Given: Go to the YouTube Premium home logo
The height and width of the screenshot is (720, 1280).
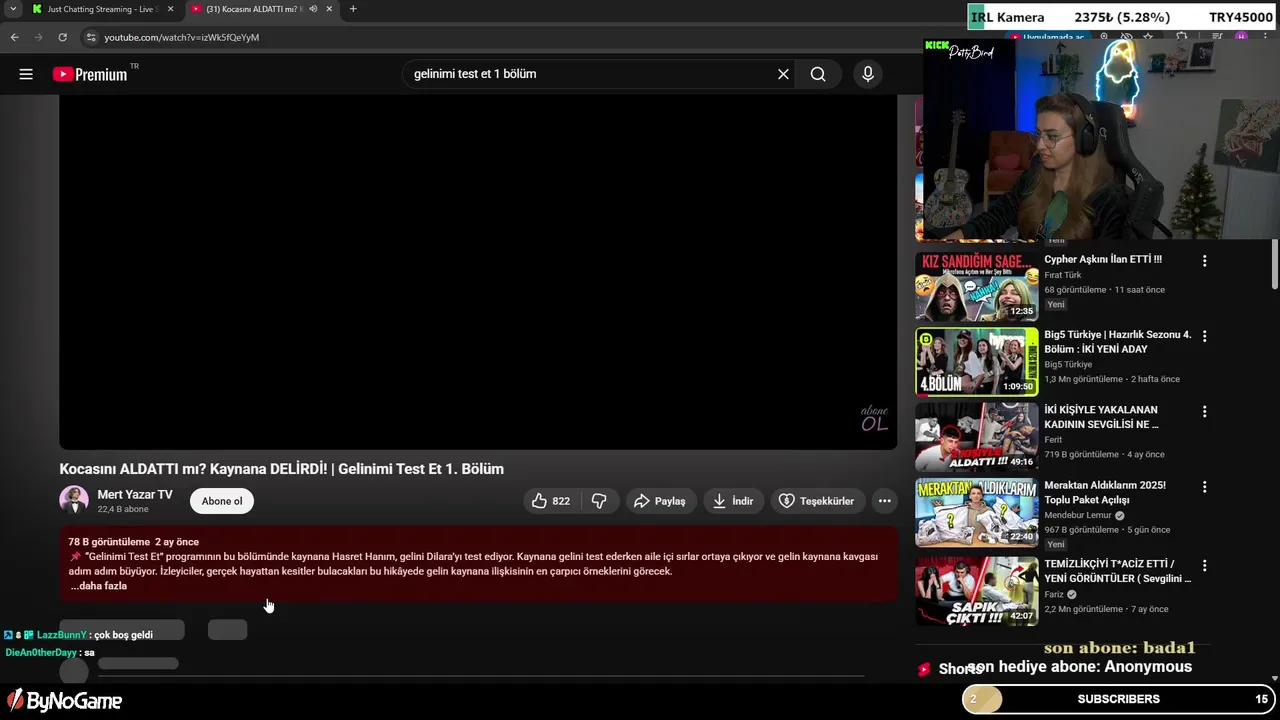Looking at the screenshot, I should (91, 74).
